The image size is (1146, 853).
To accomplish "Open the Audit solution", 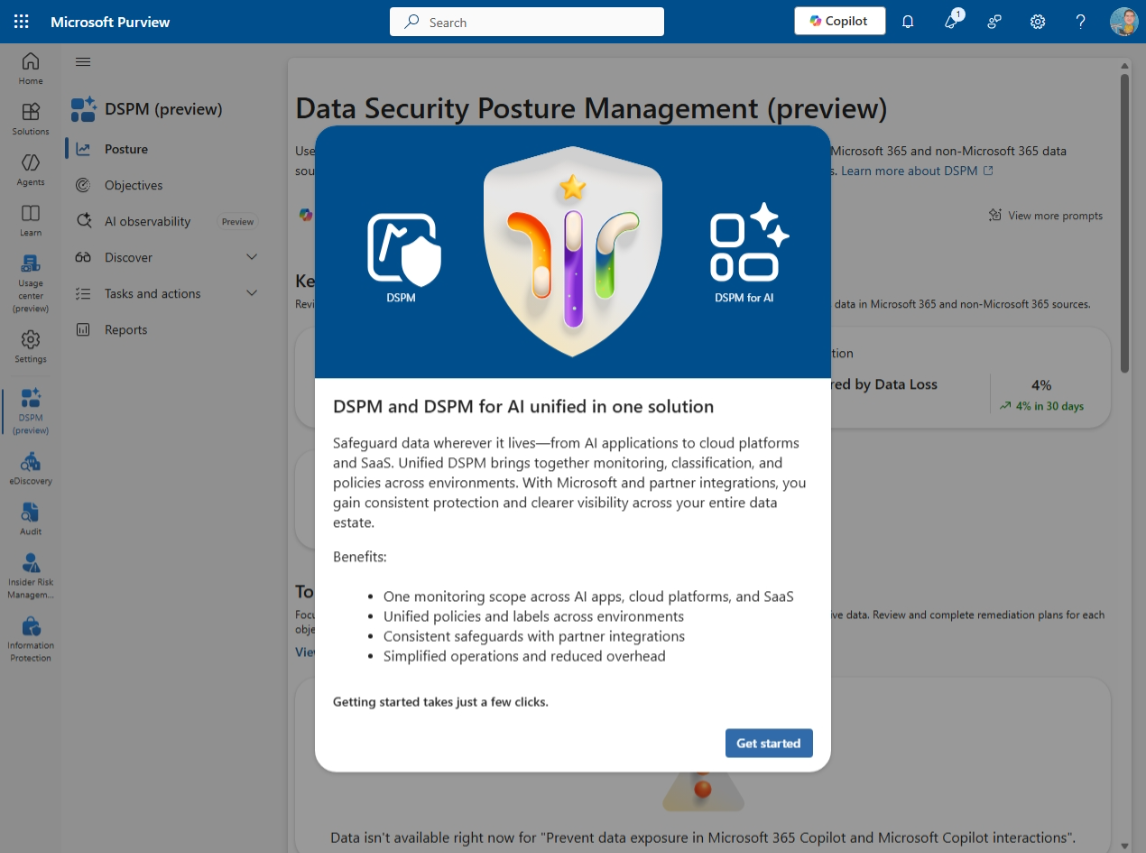I will (x=30, y=518).
